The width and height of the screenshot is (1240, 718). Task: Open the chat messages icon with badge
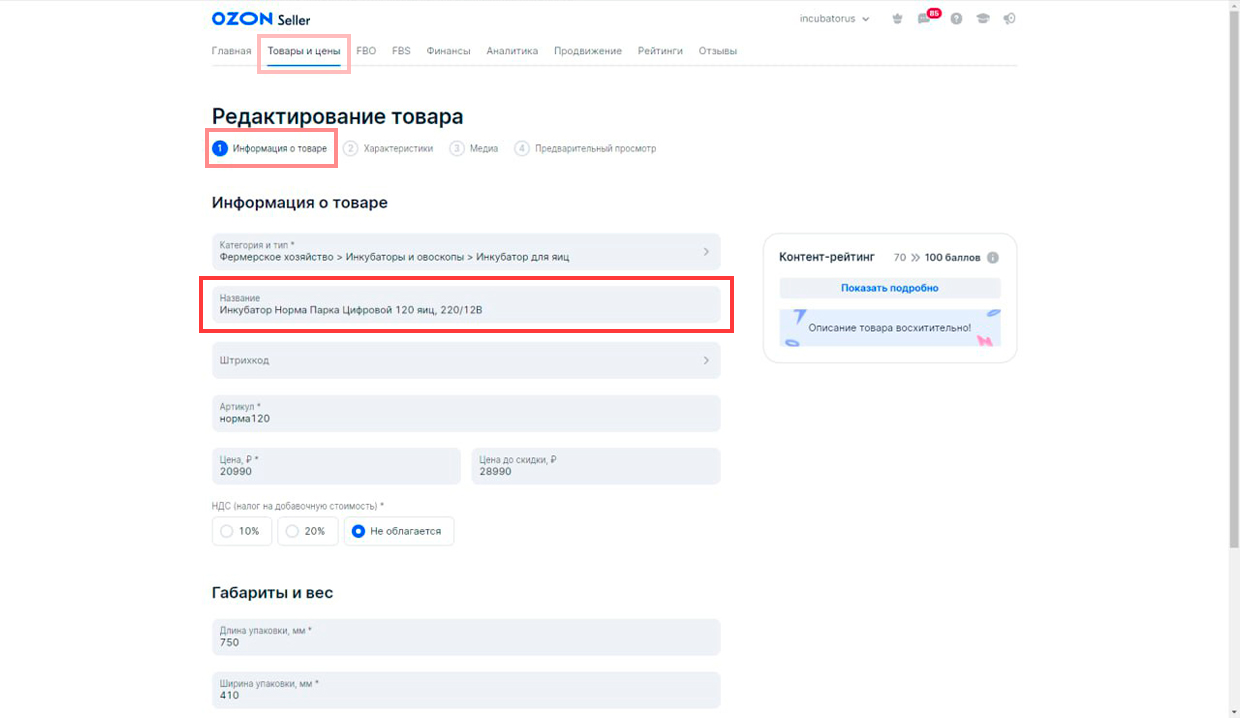pos(926,18)
